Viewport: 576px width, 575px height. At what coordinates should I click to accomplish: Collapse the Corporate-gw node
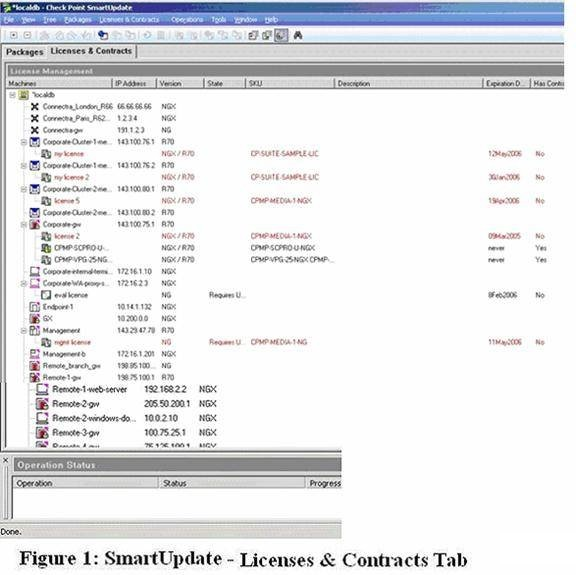[x=24, y=224]
